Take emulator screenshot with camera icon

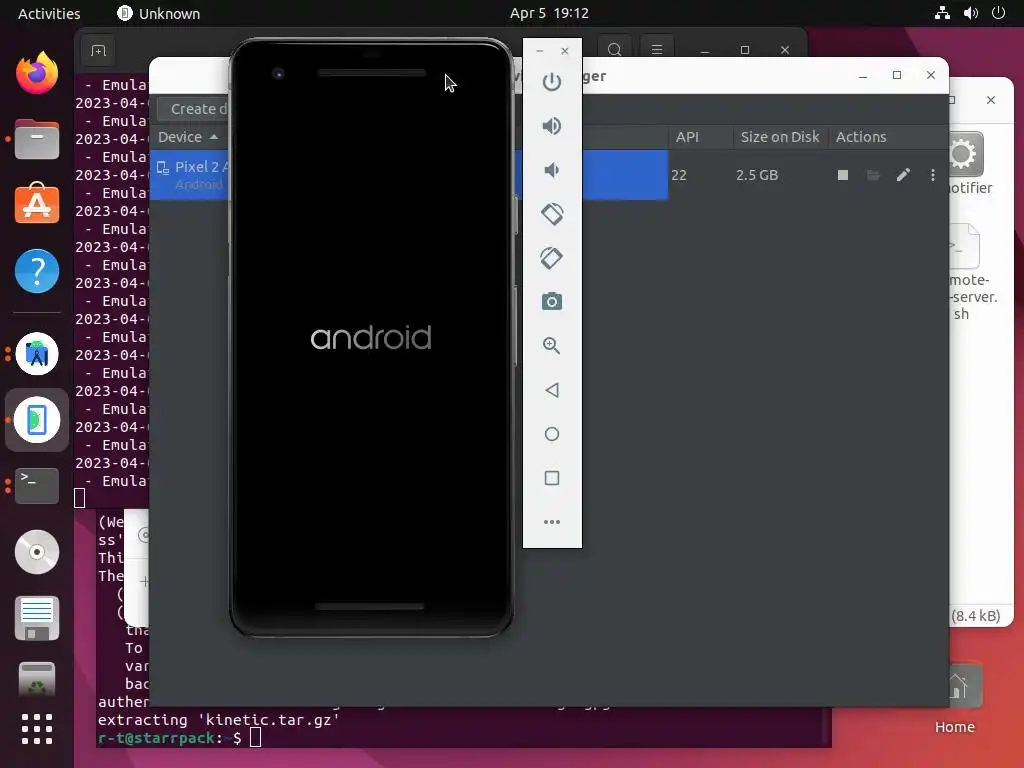click(x=552, y=302)
